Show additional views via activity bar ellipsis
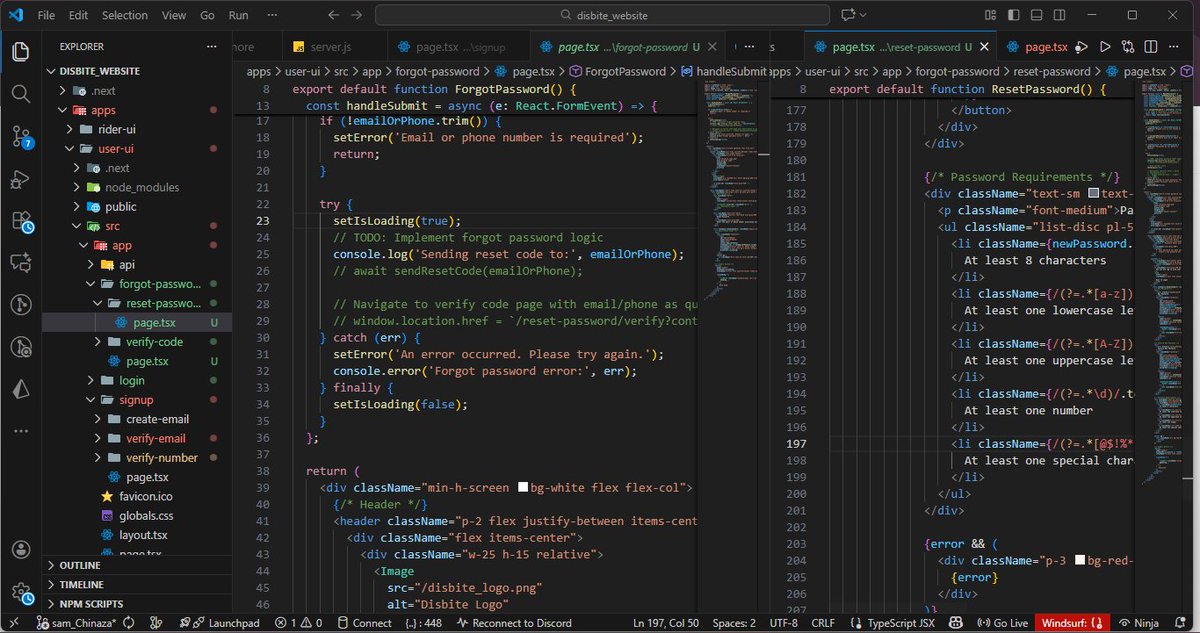 (21, 431)
